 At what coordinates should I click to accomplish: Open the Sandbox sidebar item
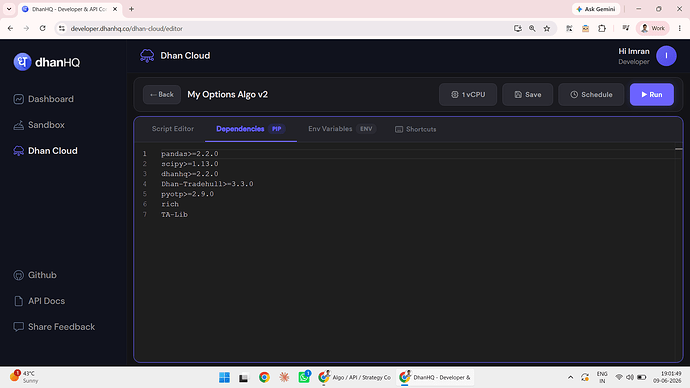tap(39, 125)
